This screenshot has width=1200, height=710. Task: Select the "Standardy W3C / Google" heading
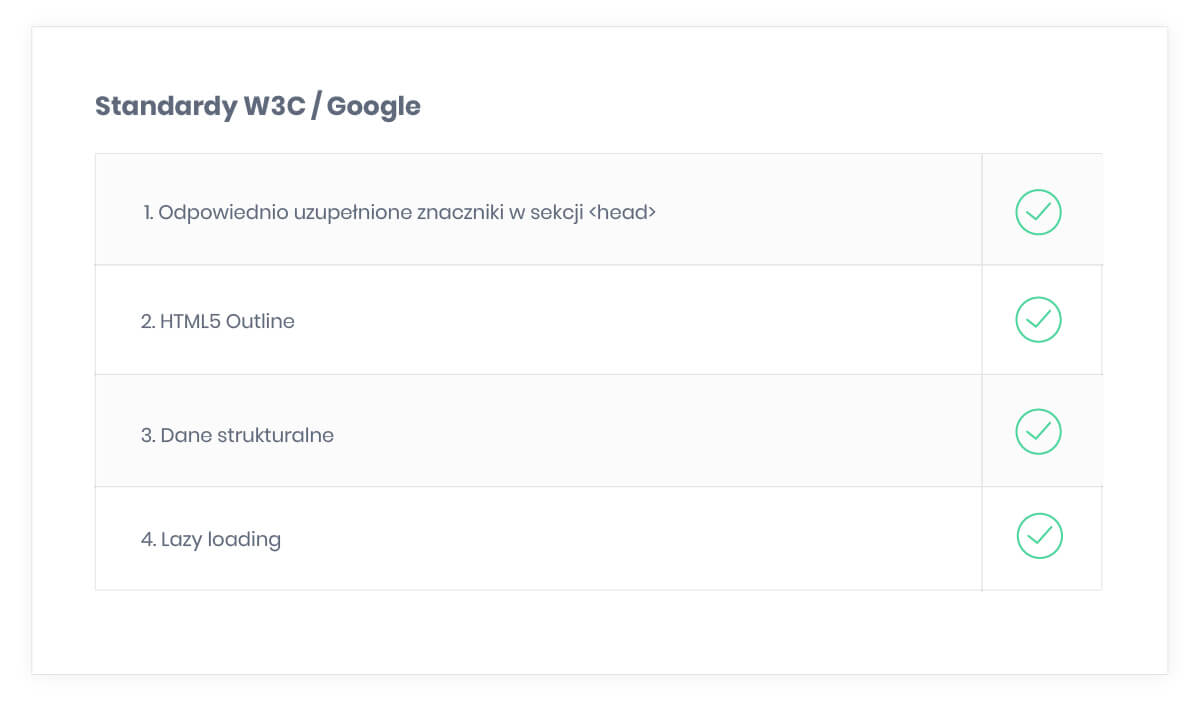258,106
